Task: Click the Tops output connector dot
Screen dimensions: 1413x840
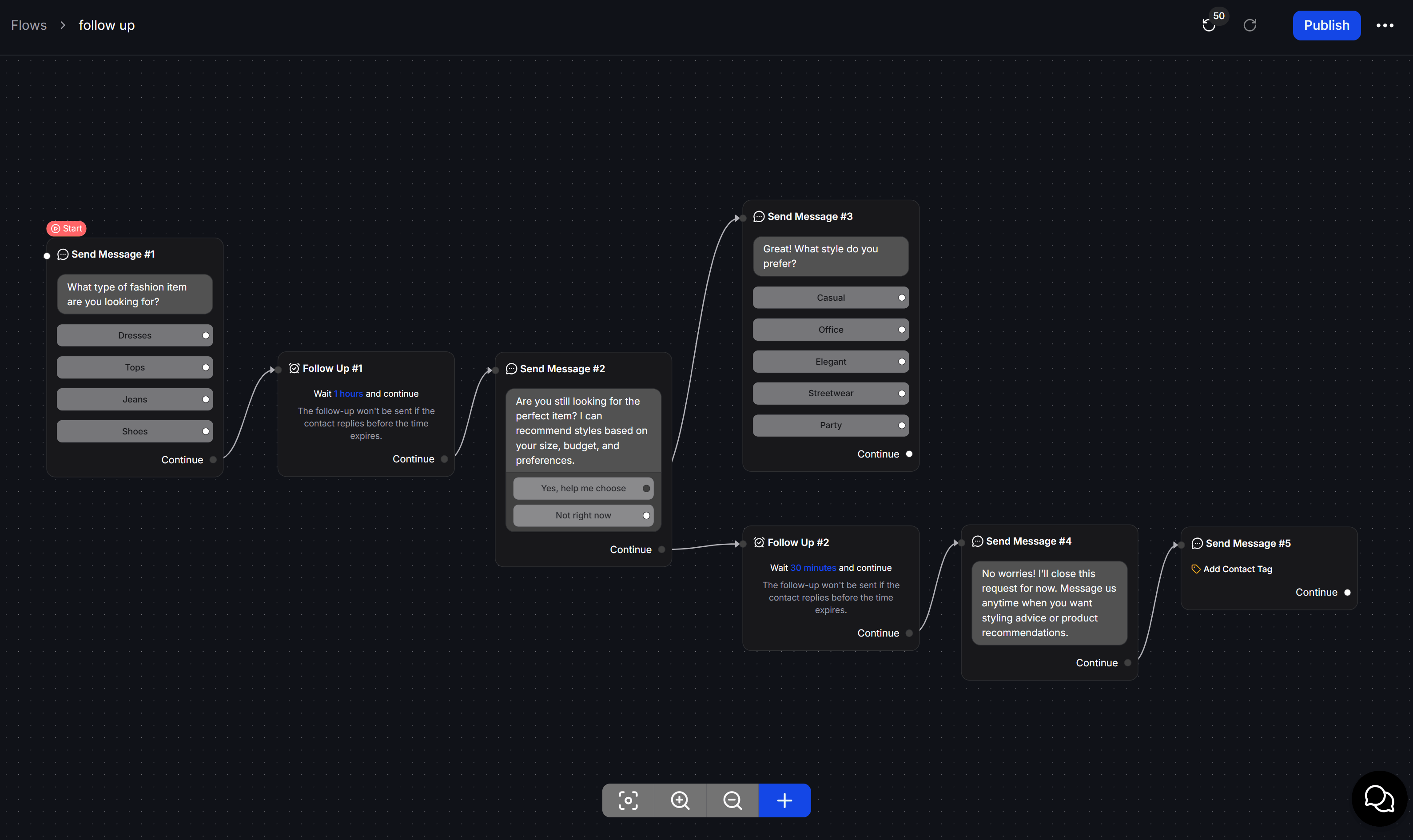Action: point(205,368)
